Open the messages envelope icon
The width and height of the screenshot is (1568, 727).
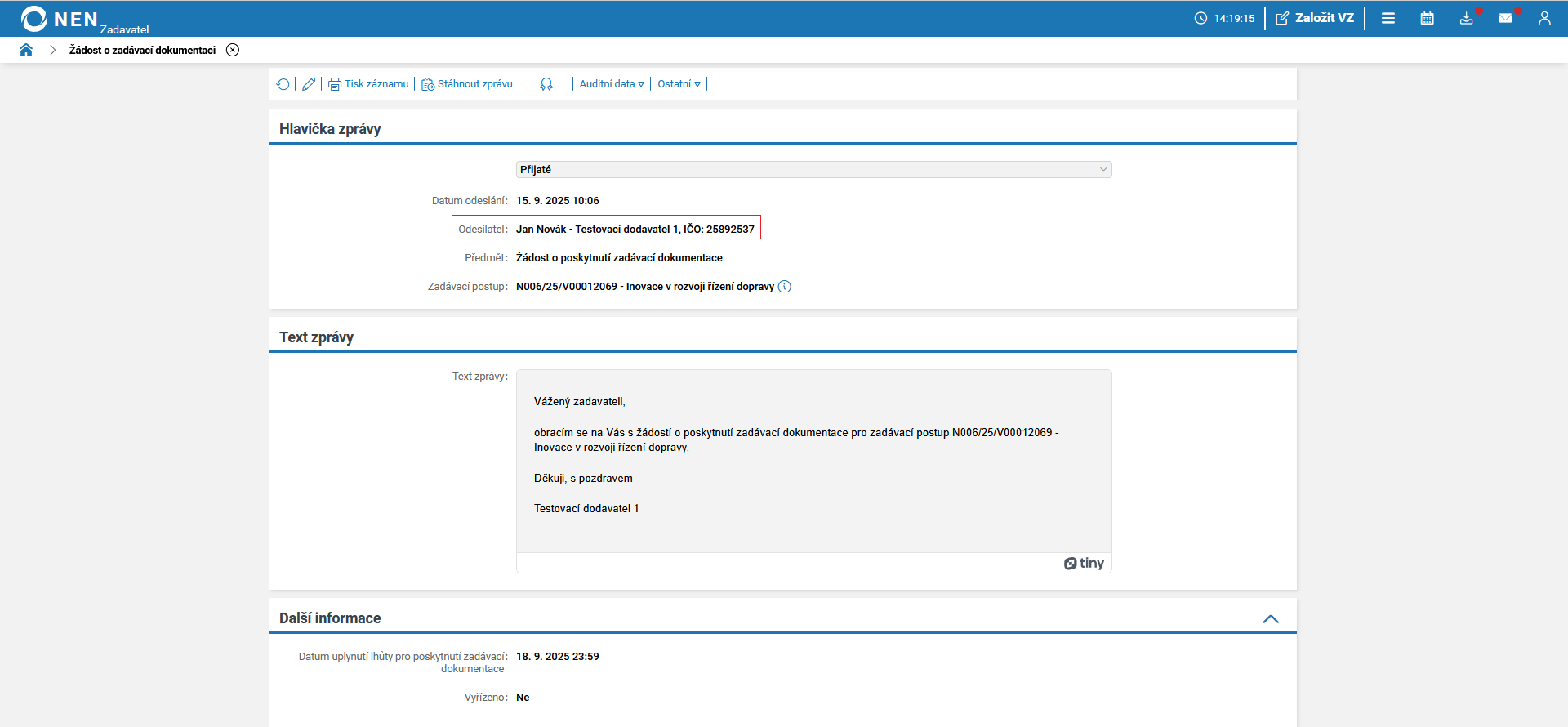click(x=1506, y=18)
